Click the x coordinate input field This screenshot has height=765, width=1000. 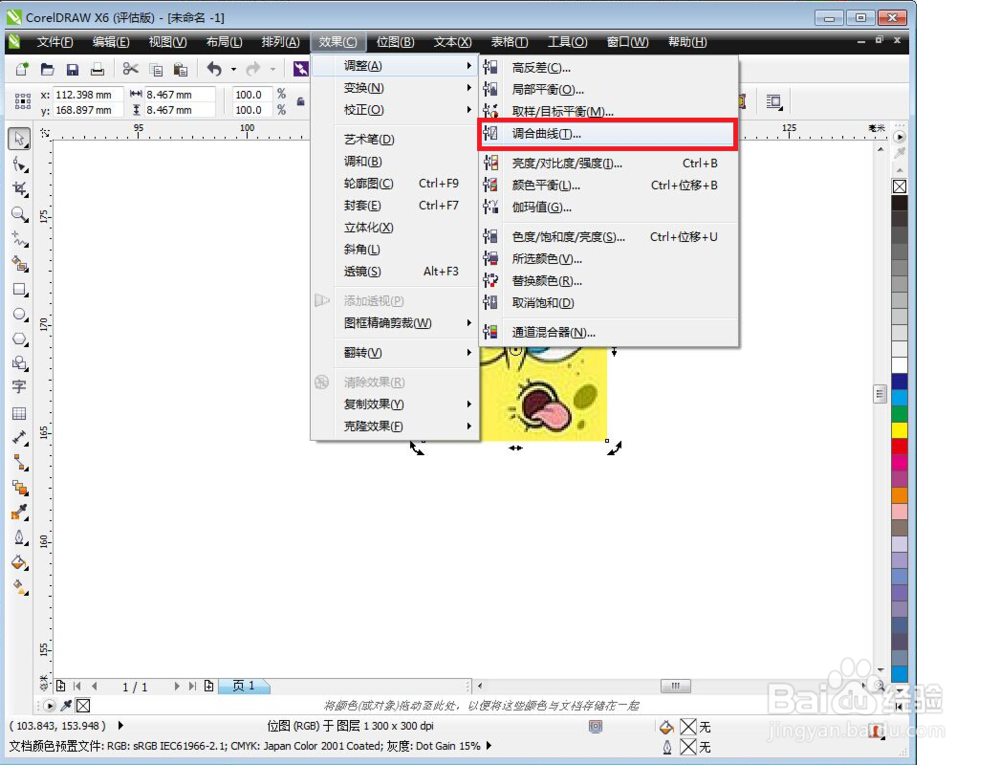click(x=90, y=95)
